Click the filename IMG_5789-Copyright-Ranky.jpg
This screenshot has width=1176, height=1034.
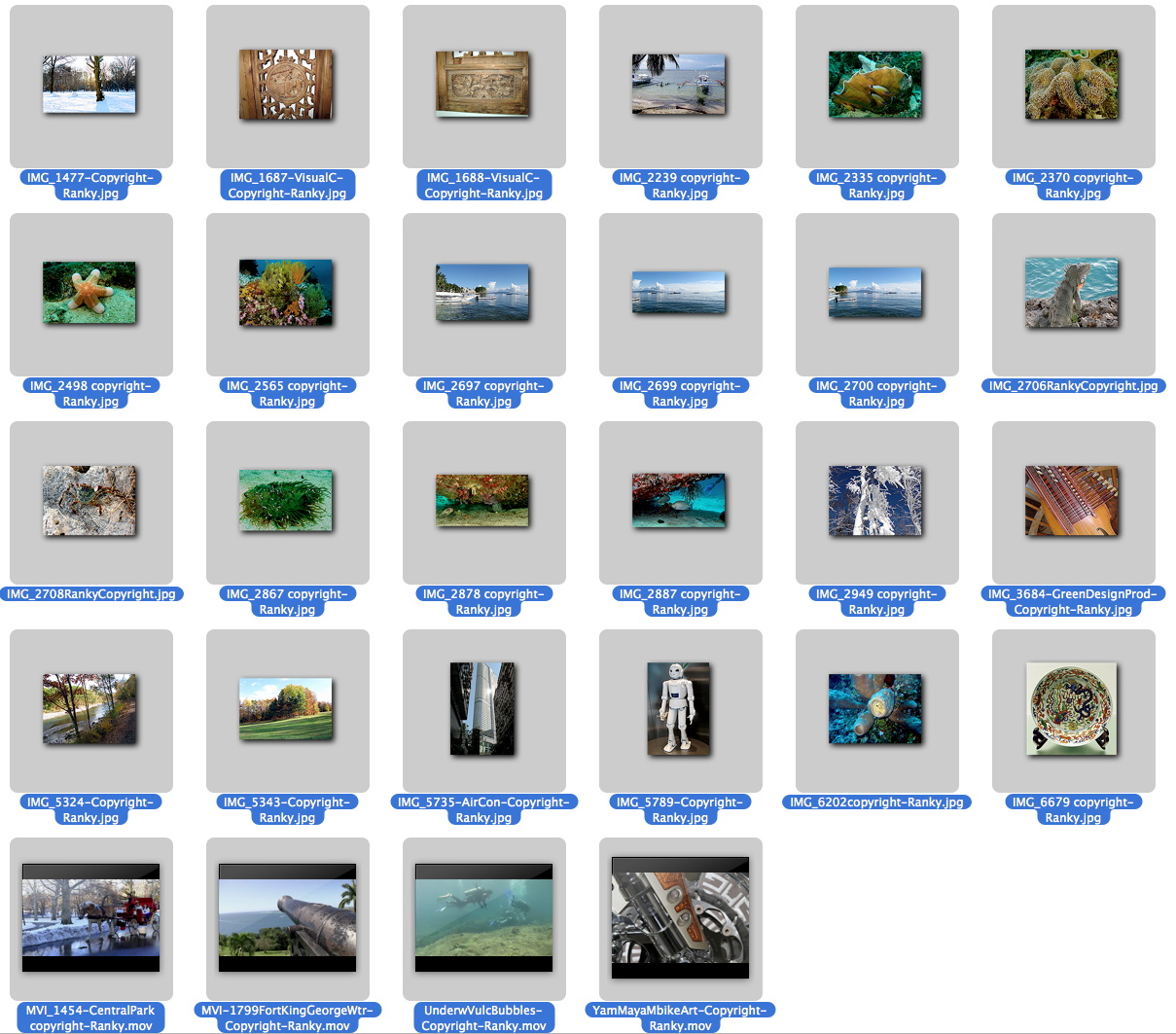tap(680, 809)
